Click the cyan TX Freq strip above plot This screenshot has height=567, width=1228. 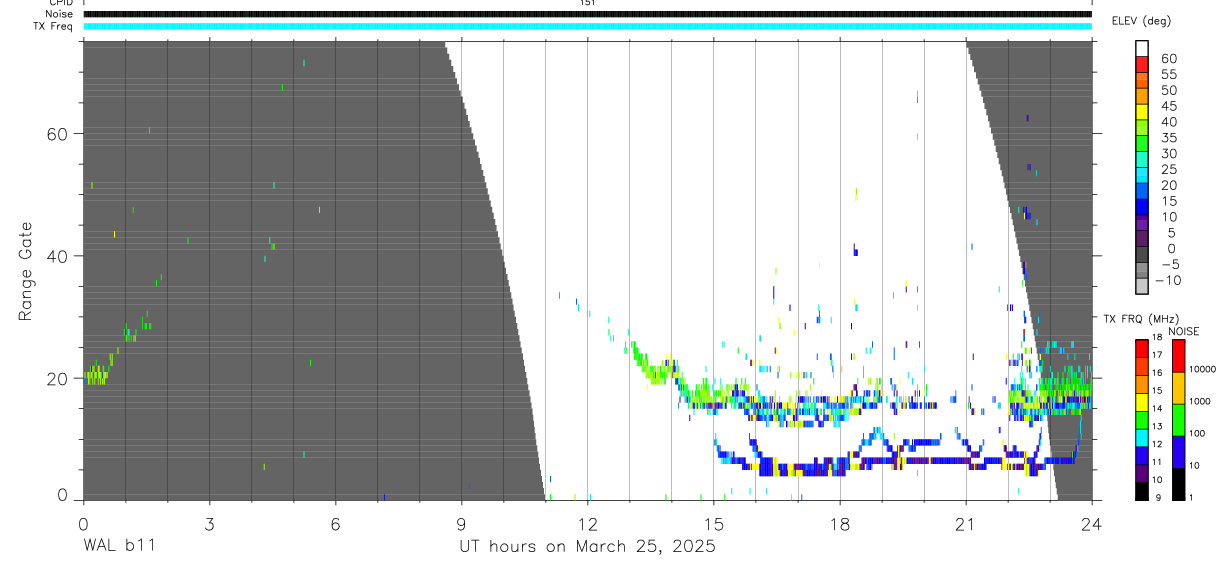pos(587,26)
